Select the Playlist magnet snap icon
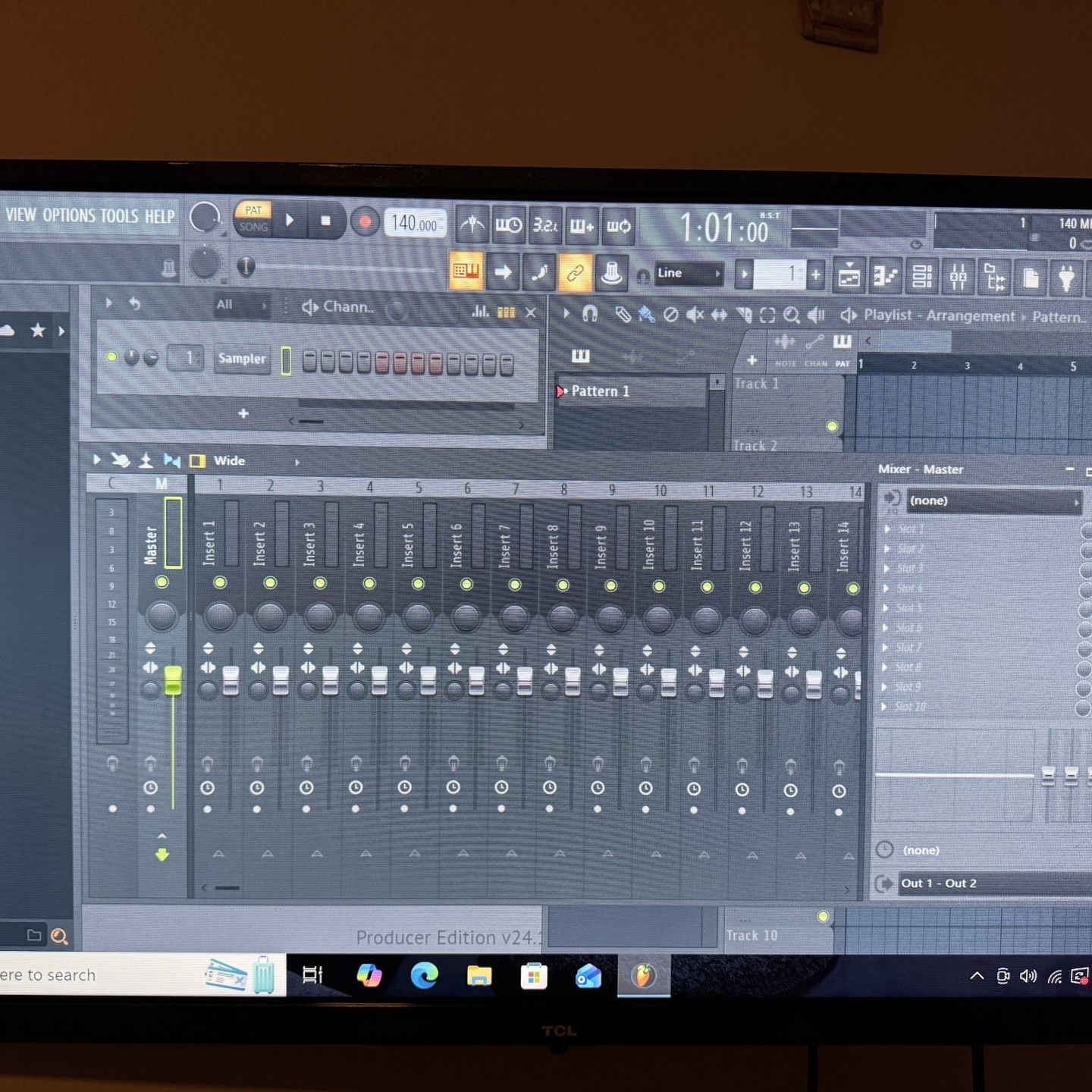The width and height of the screenshot is (1092, 1092). point(590,314)
